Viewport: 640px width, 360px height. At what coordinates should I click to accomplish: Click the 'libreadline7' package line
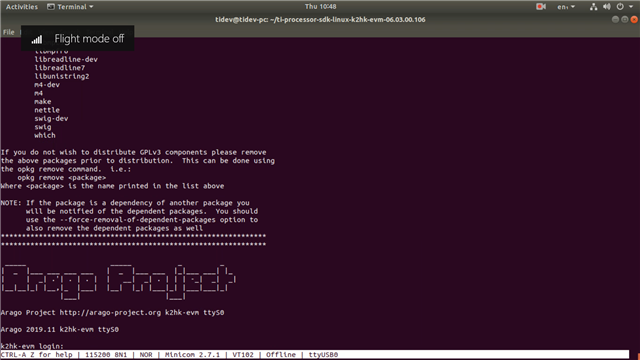click(x=60, y=68)
